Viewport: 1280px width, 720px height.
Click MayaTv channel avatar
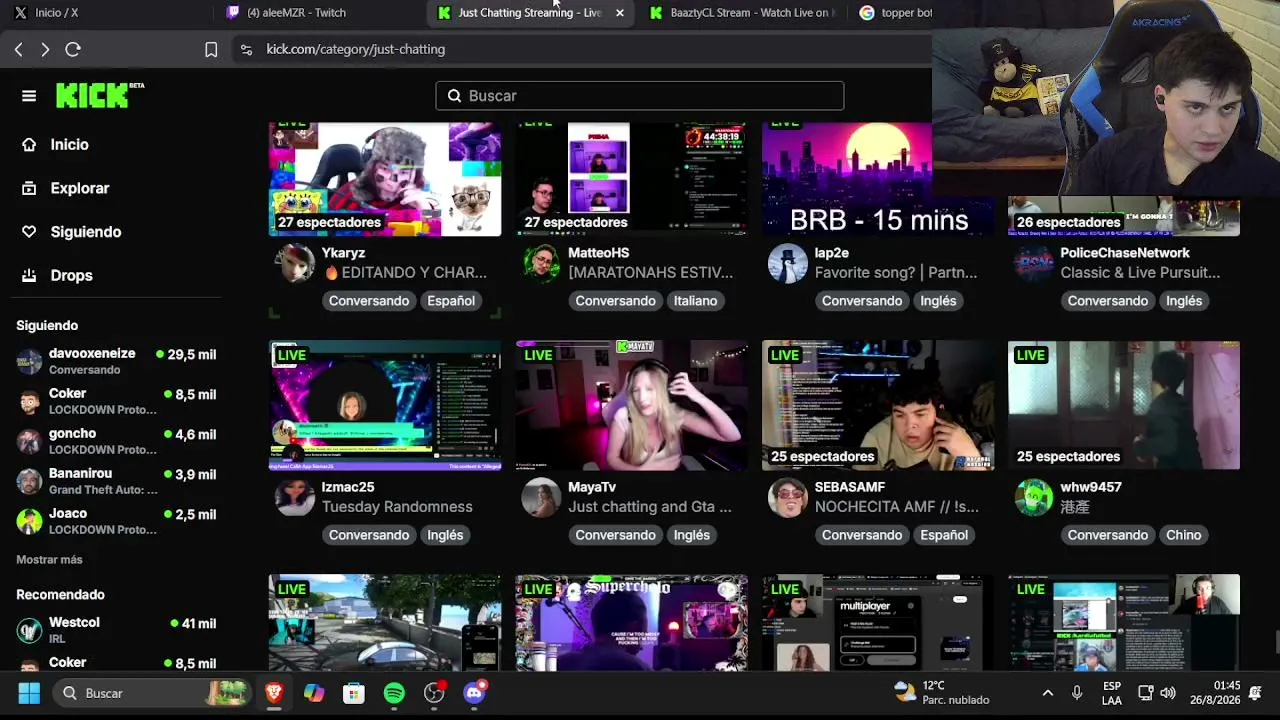541,497
